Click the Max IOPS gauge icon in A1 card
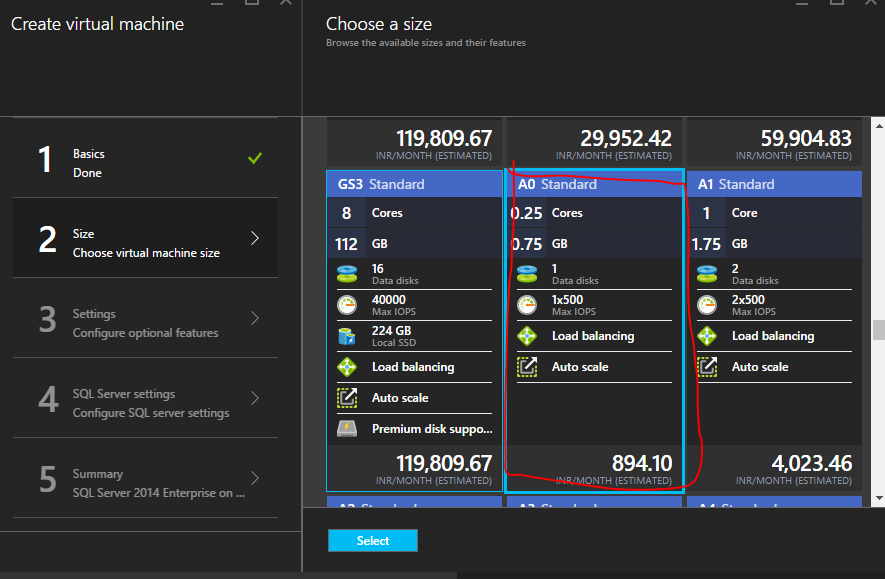This screenshot has width=885, height=579. pos(707,305)
